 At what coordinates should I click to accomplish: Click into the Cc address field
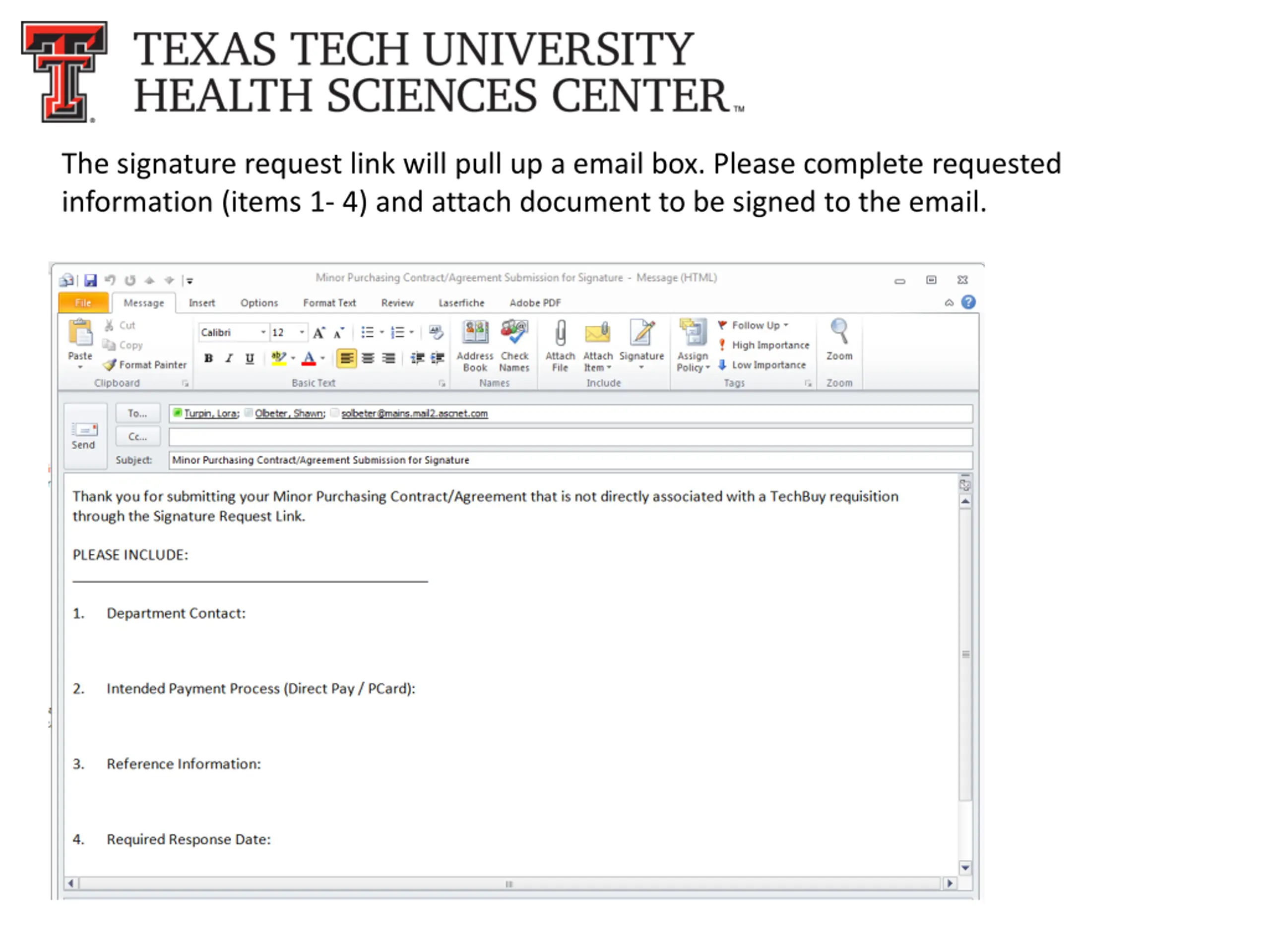click(571, 437)
